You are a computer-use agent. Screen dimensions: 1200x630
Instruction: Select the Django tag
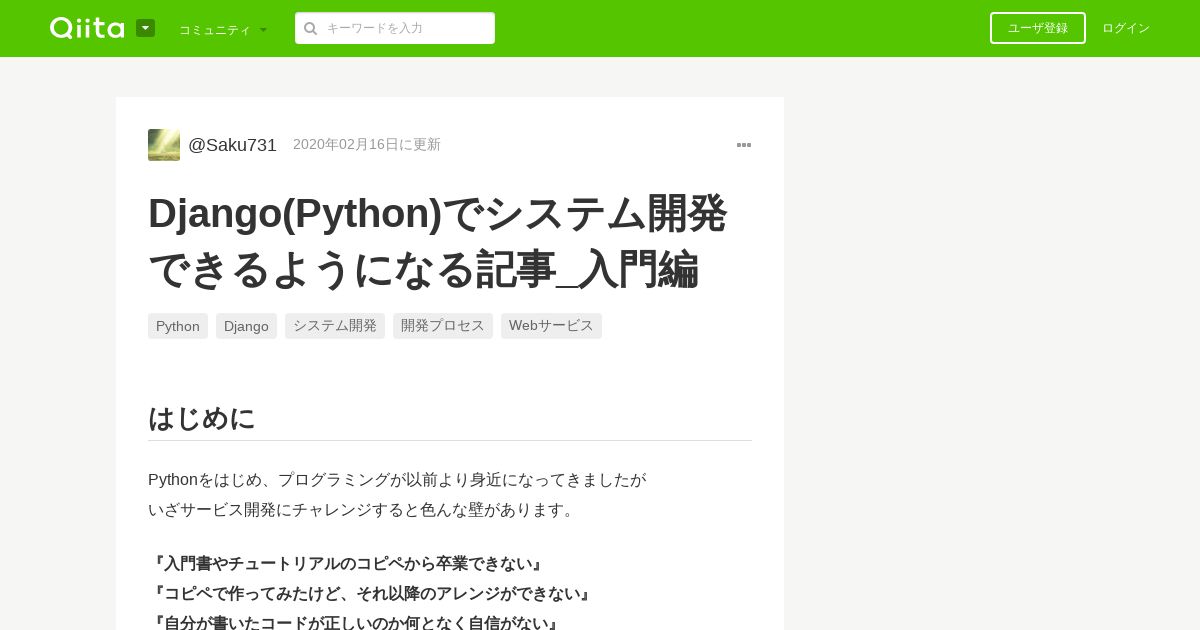(246, 326)
